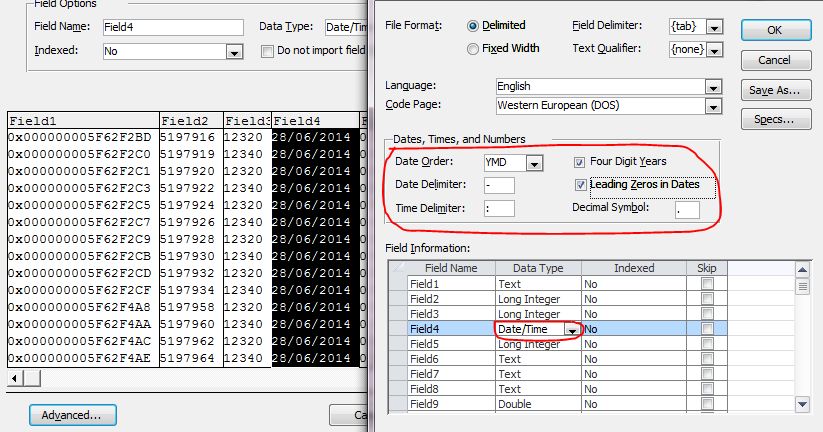823x432 pixels.
Task: Click preview cell 5197964
Action: [187, 359]
